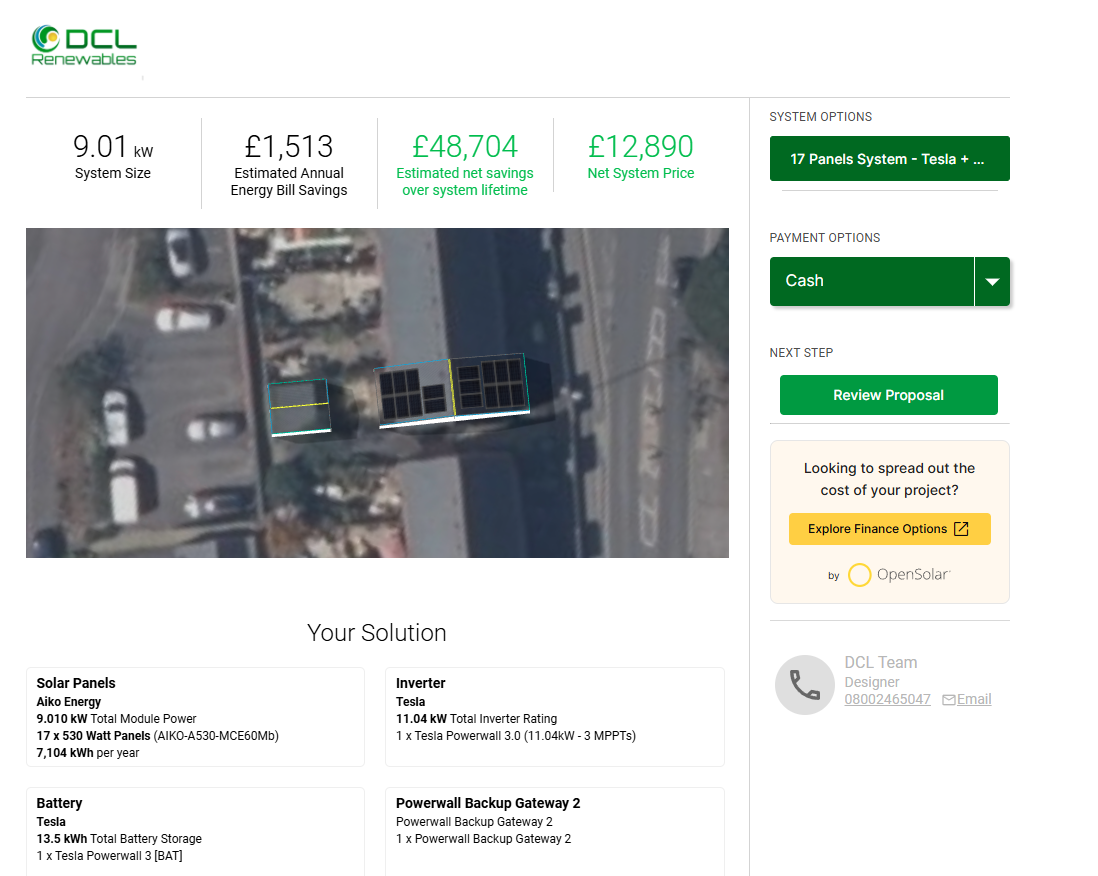Viewport: 1098px width, 876px height.
Task: Open Explore Finance Options
Action: (889, 529)
